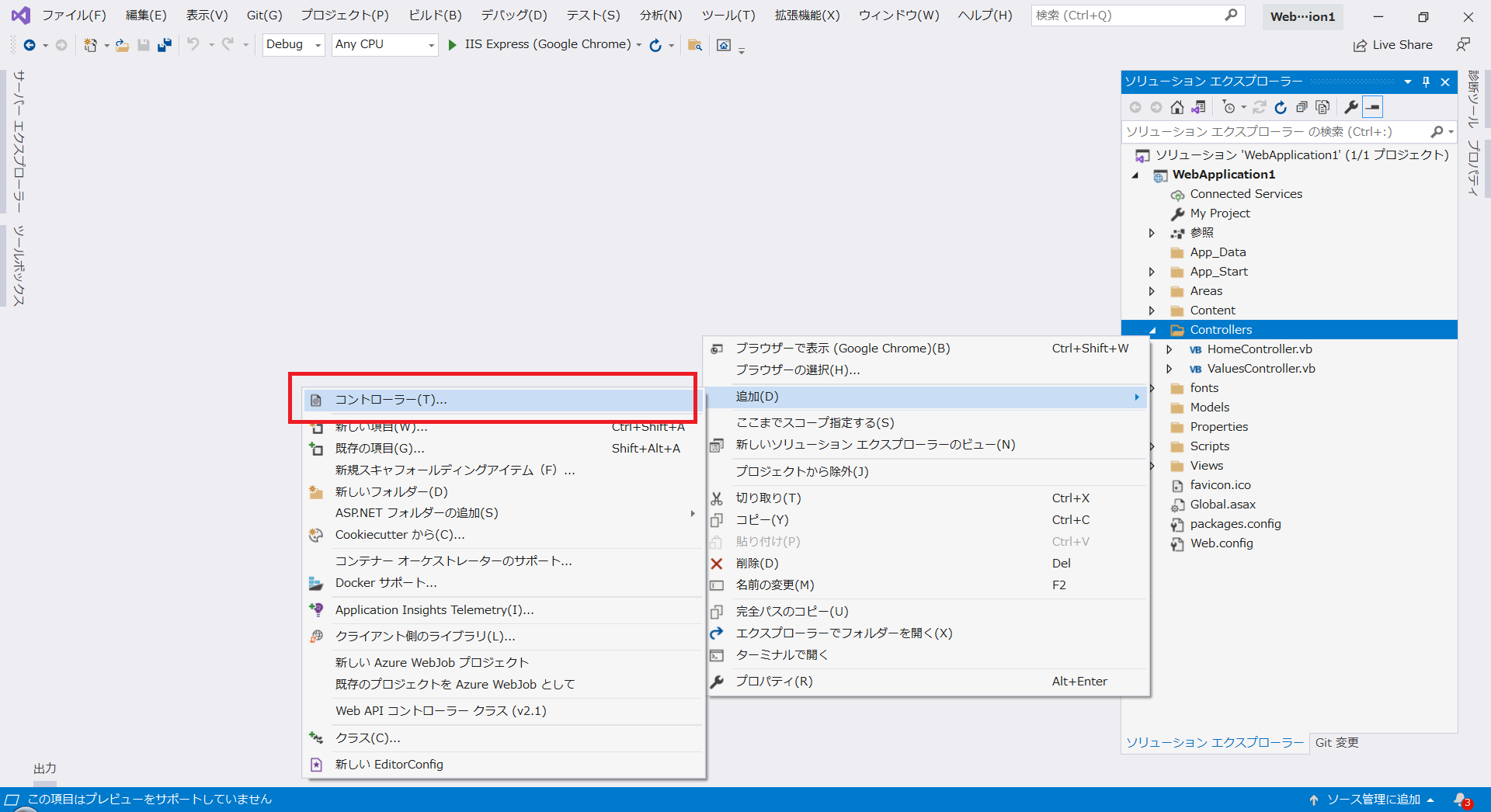Click the New Project icon on the toolbar

[92, 44]
